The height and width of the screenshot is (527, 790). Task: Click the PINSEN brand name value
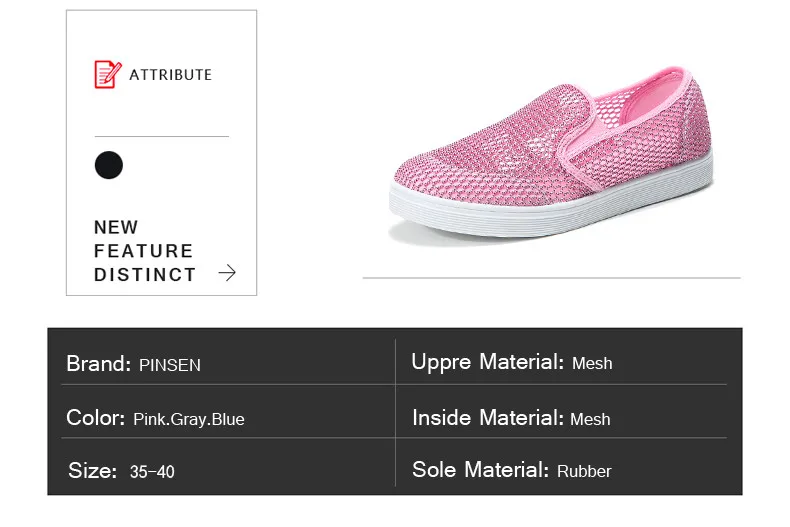[x=170, y=365]
